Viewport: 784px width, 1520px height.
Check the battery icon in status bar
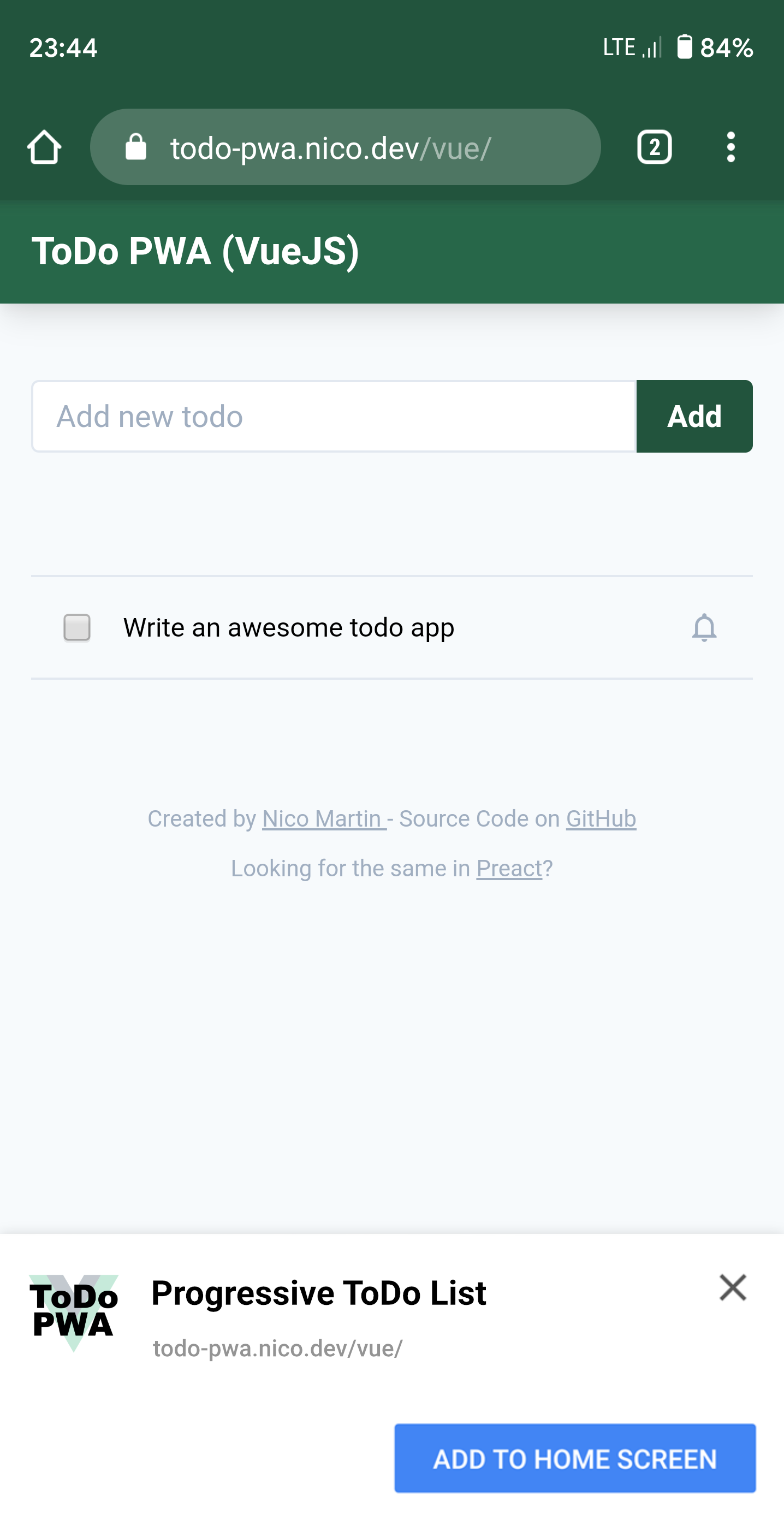(x=684, y=47)
